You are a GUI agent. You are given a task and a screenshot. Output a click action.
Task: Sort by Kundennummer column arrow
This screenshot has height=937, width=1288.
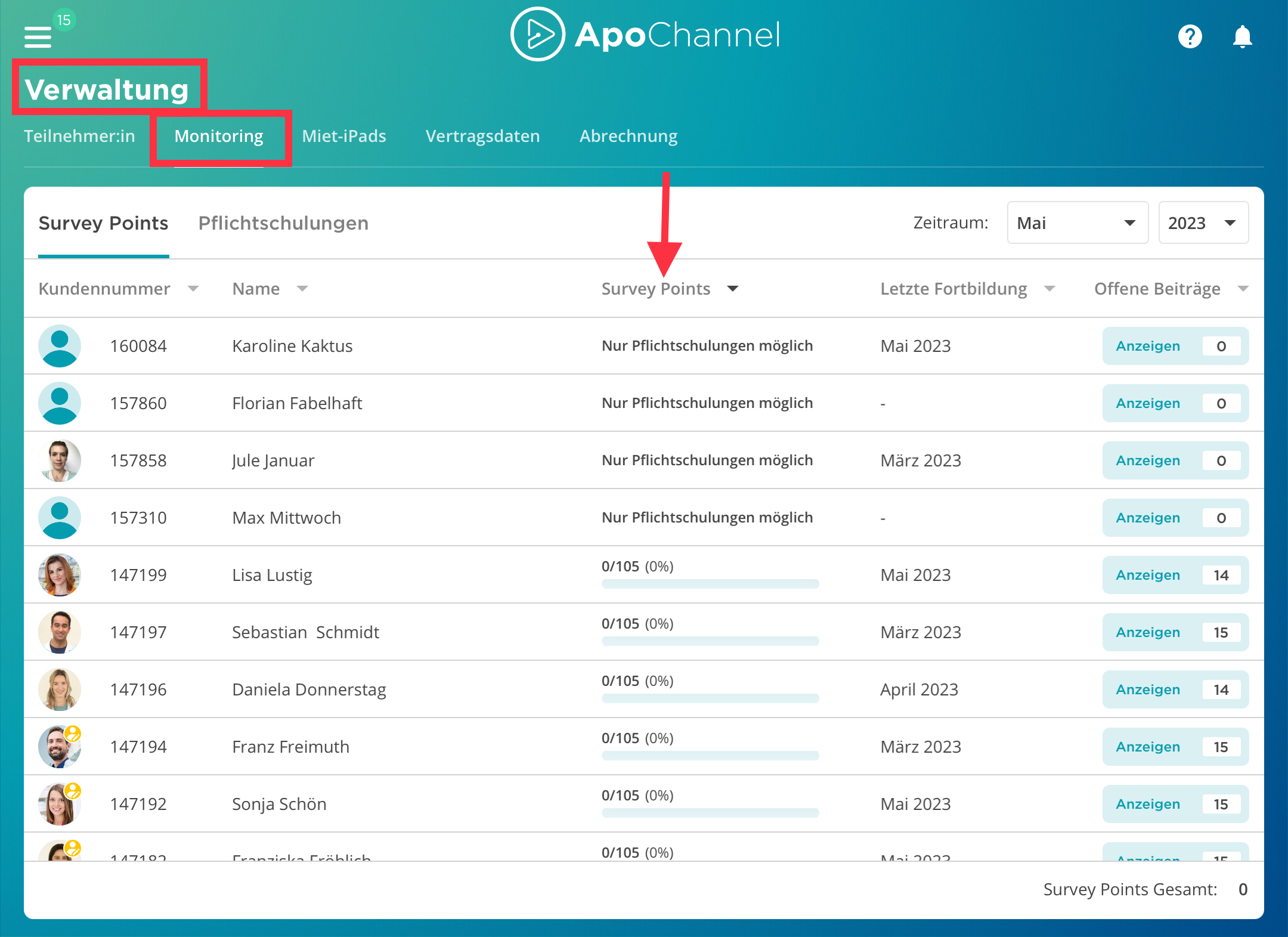coord(193,289)
